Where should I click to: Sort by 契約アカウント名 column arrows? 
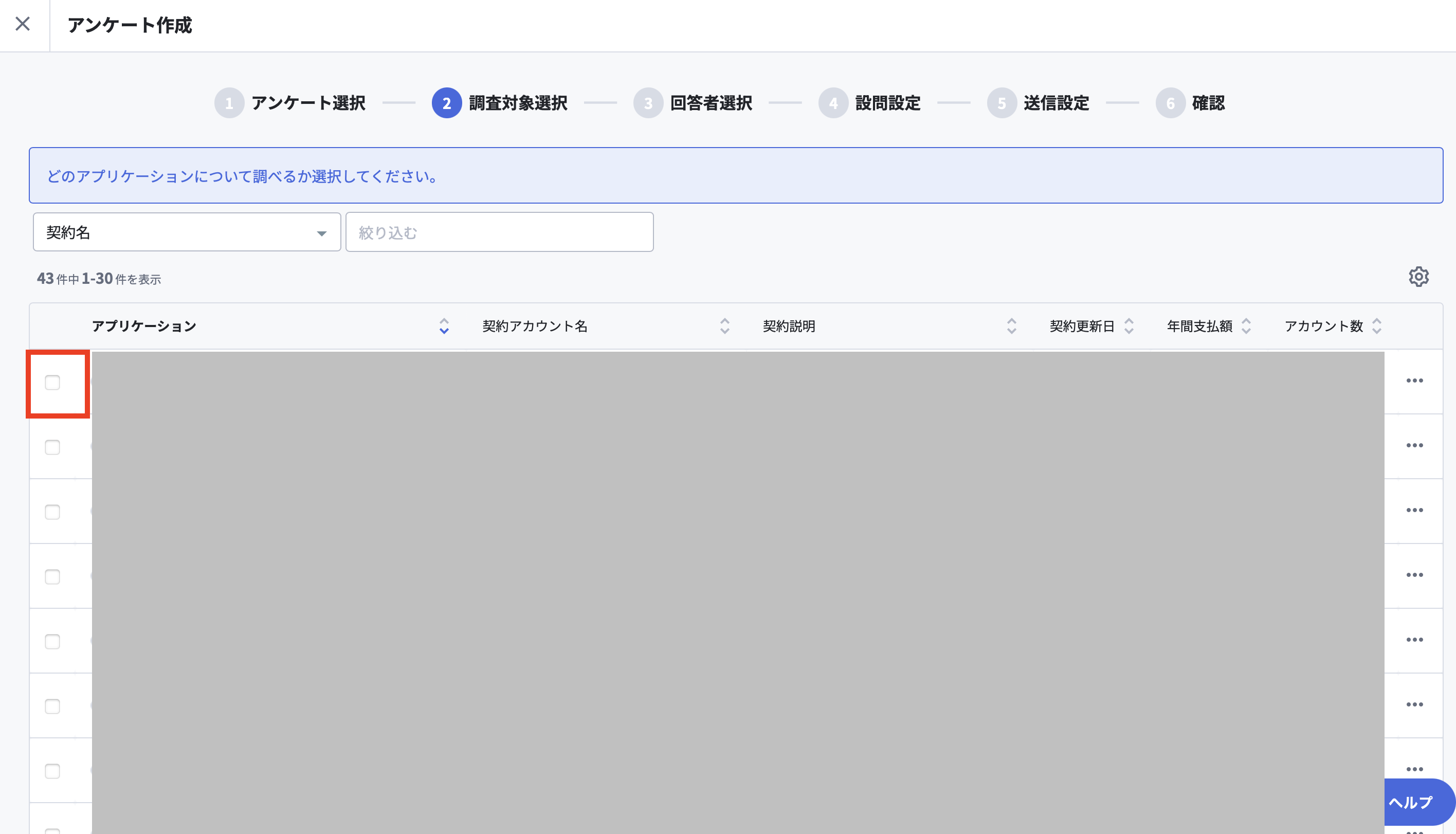click(x=724, y=326)
